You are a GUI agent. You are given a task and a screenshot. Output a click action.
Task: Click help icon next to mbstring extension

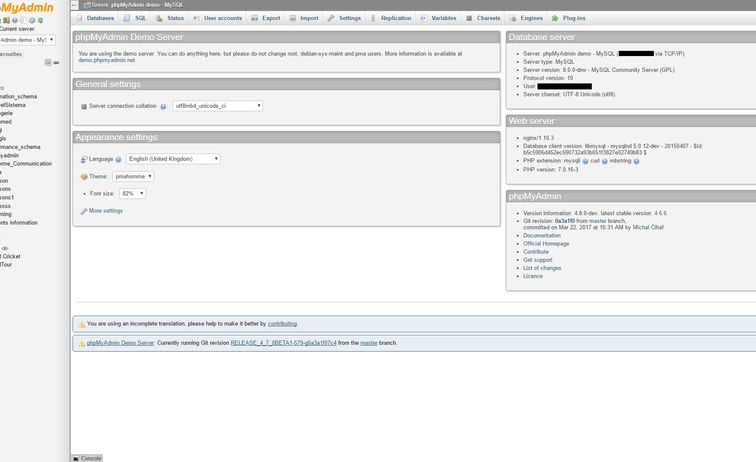click(x=636, y=162)
